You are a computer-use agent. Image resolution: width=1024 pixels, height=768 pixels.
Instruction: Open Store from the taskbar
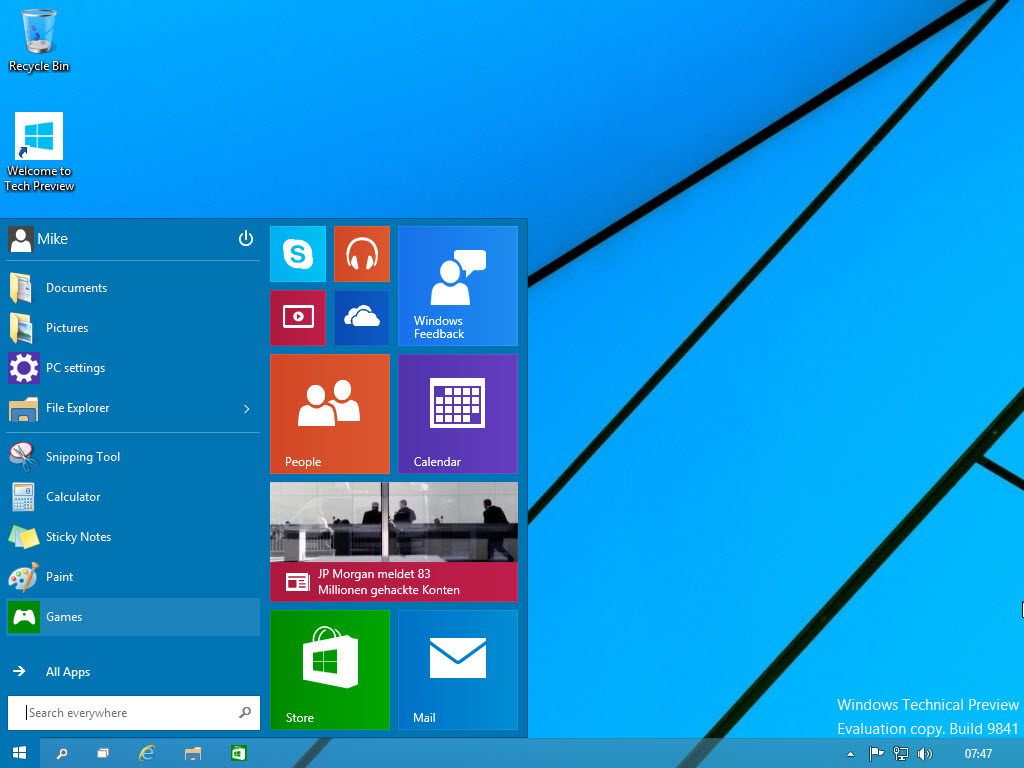tap(238, 754)
